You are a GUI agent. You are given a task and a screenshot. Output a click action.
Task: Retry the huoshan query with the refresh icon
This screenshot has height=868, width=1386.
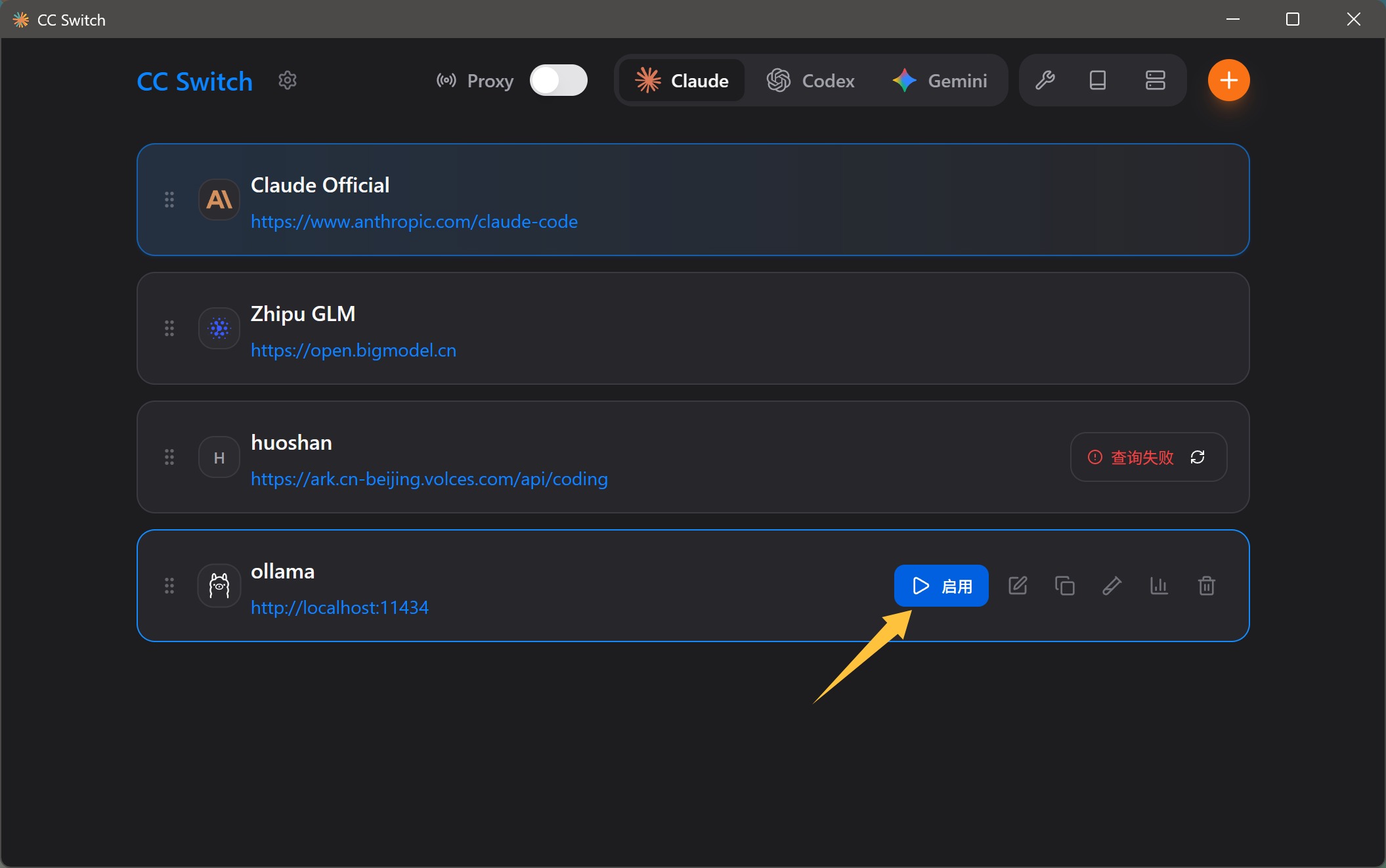pos(1198,457)
